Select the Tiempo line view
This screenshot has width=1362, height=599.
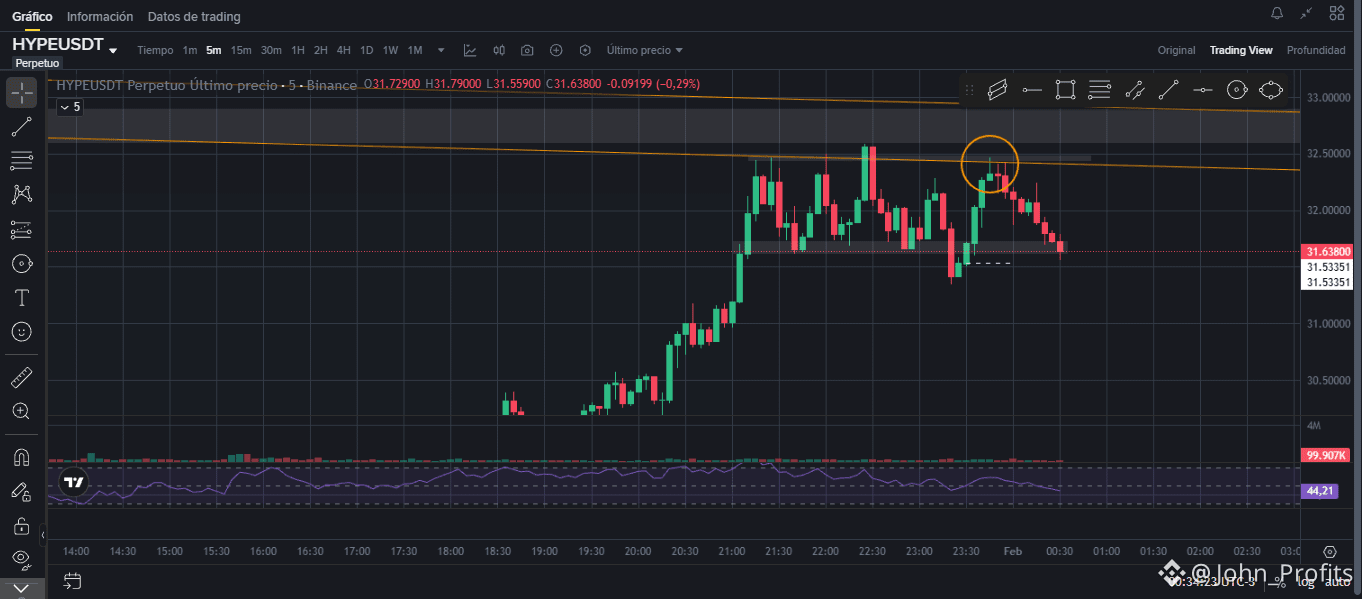[155, 50]
